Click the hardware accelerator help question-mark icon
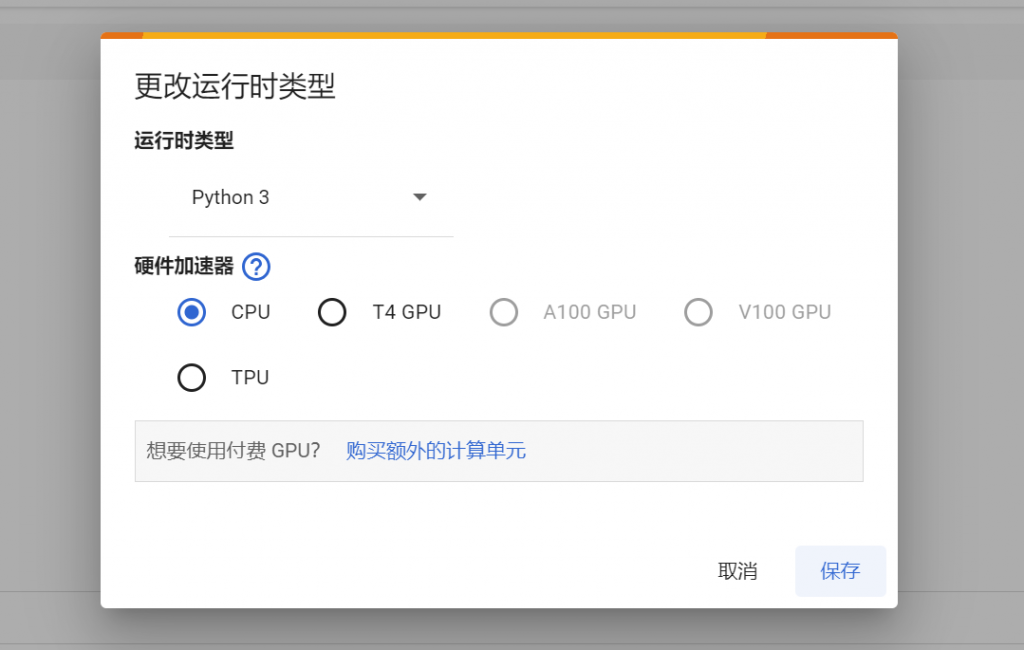The width and height of the screenshot is (1024, 650). pos(257,267)
